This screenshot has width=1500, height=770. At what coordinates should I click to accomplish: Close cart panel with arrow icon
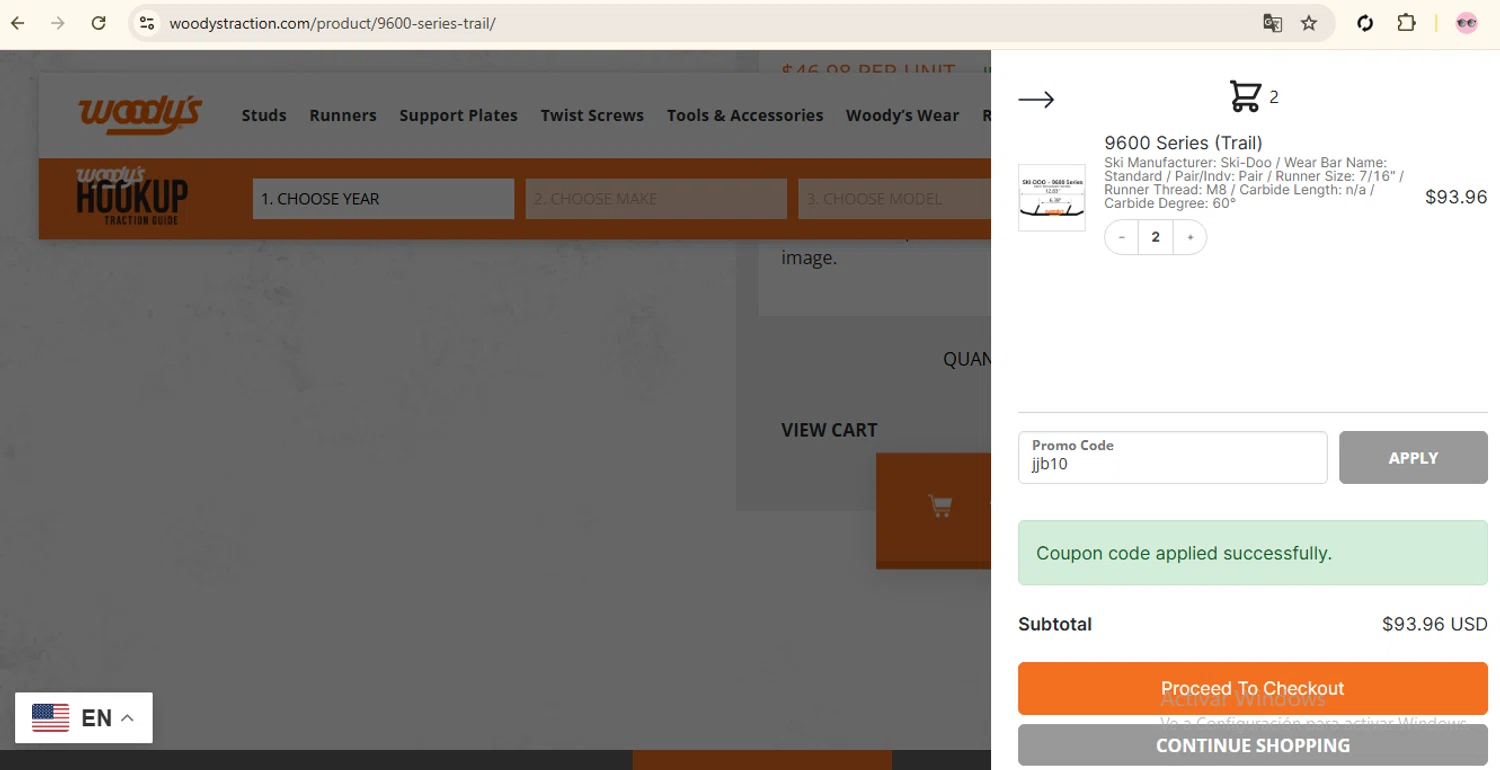click(x=1036, y=99)
